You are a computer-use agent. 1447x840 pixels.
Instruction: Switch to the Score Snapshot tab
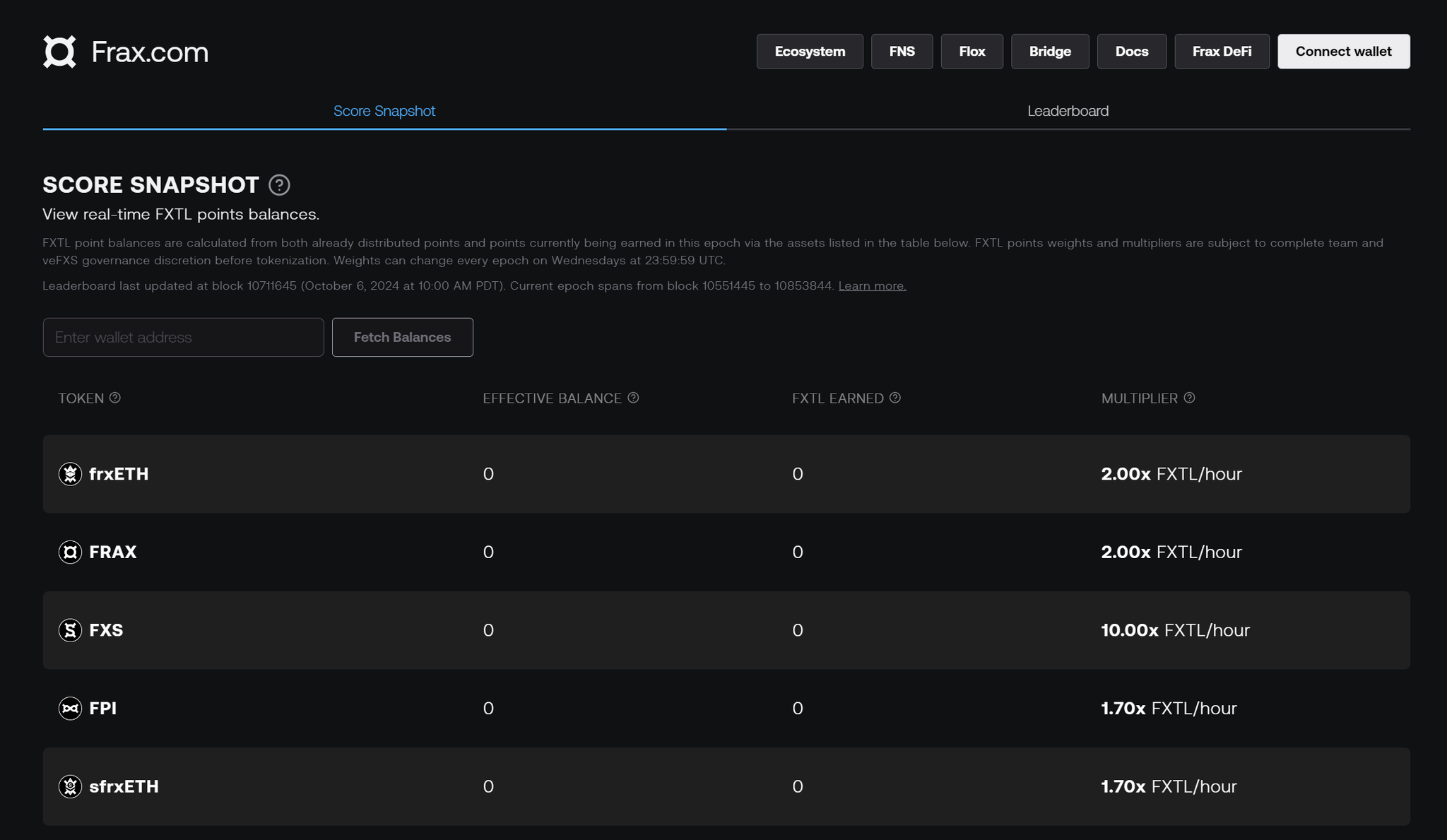pos(384,111)
